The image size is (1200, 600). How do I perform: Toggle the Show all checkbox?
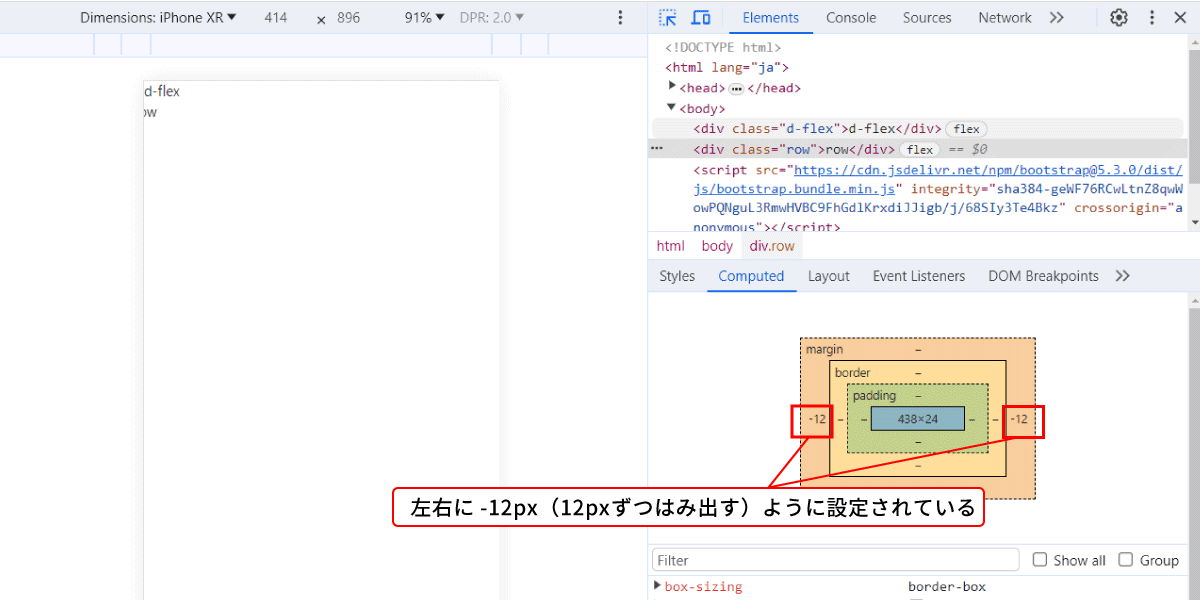tap(1040, 560)
